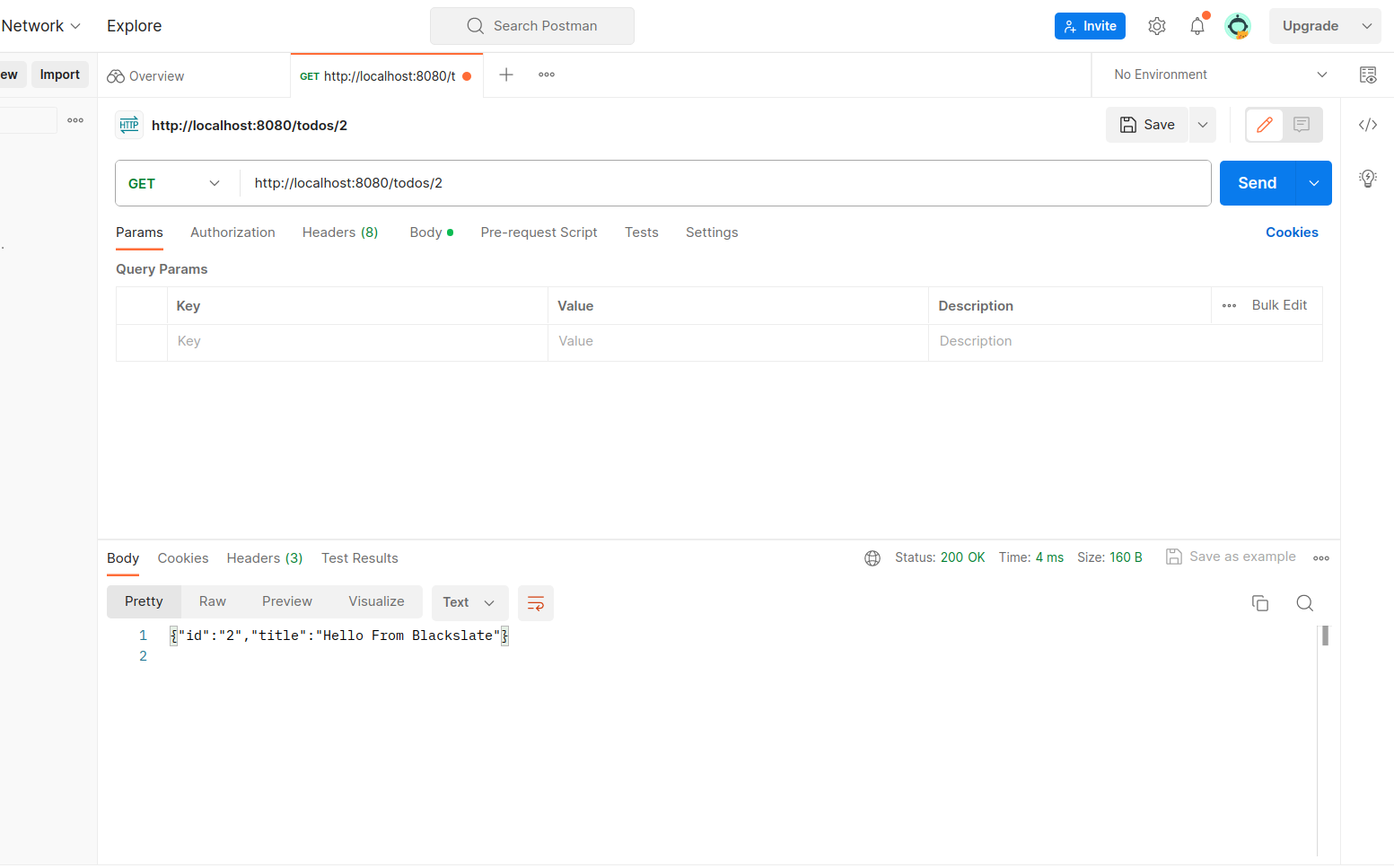Click the Send button
Screen dimensions: 1394x868
point(1257,183)
